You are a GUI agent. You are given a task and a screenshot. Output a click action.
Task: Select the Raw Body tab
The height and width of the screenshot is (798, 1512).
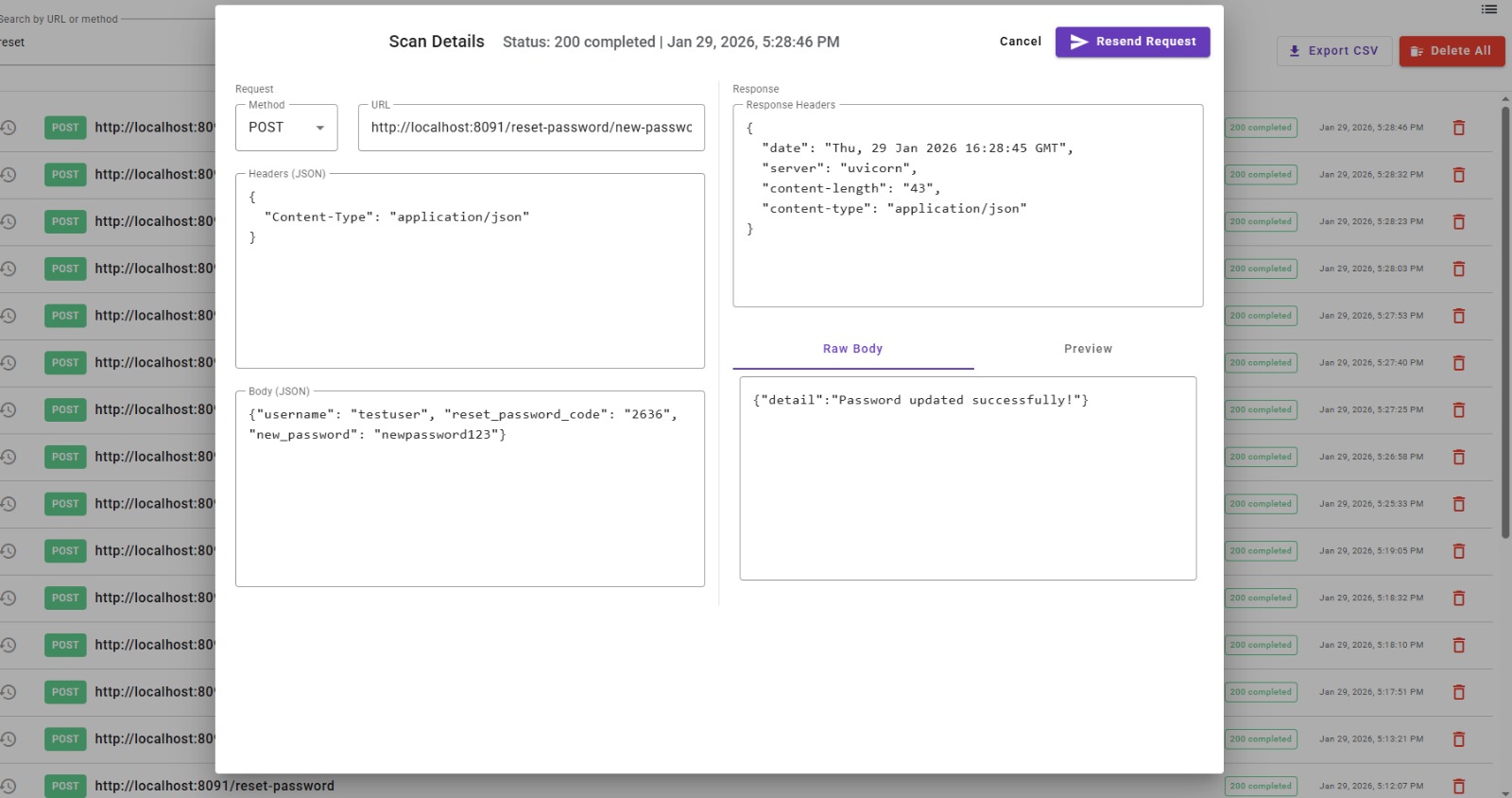coord(852,349)
